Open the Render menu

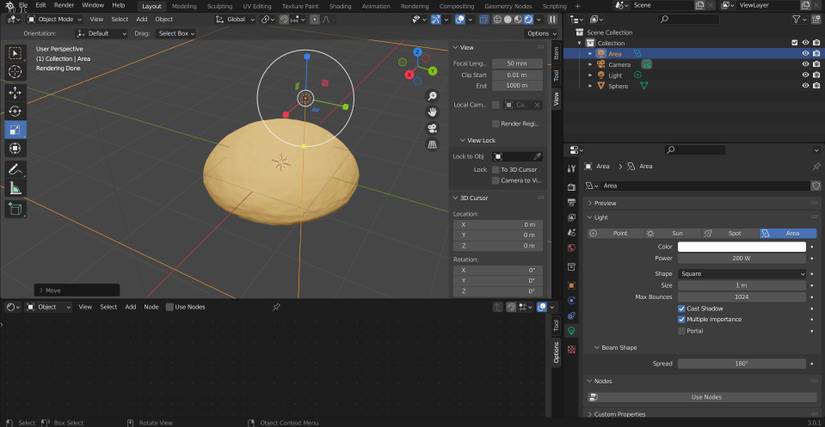point(64,6)
